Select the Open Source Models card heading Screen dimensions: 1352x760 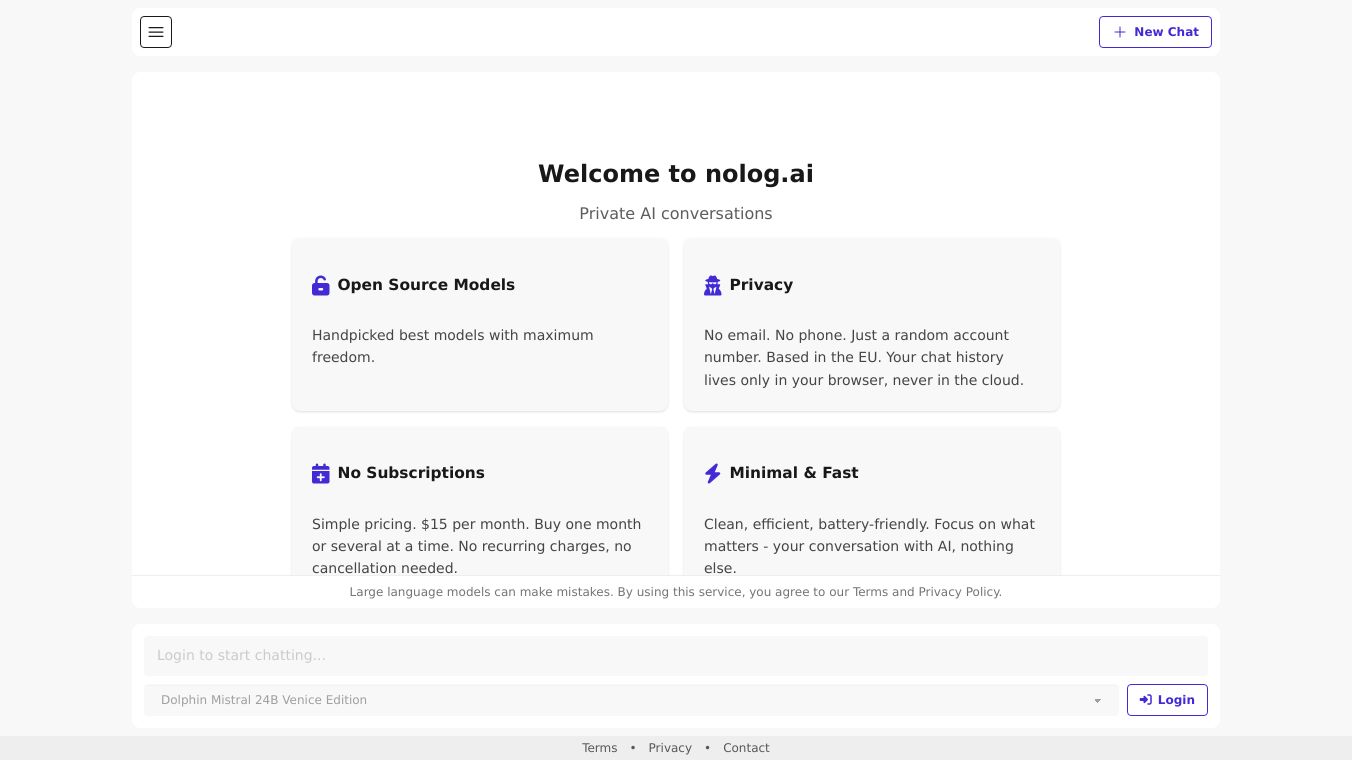point(426,285)
